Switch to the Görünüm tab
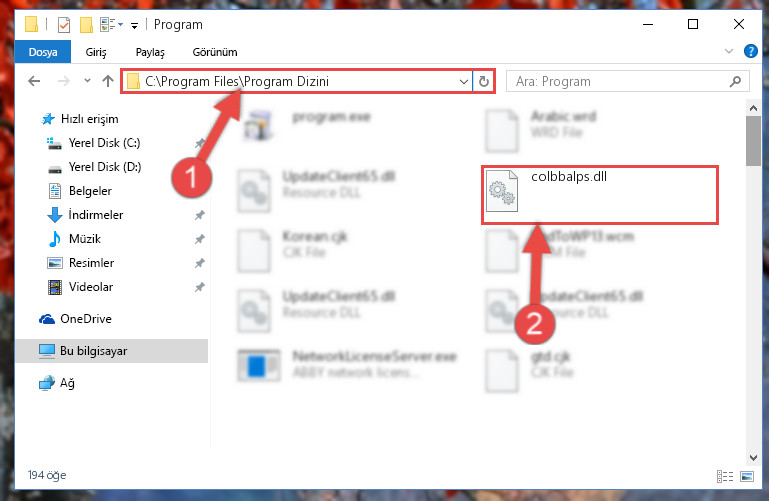The width and height of the screenshot is (769, 501). 215,52
